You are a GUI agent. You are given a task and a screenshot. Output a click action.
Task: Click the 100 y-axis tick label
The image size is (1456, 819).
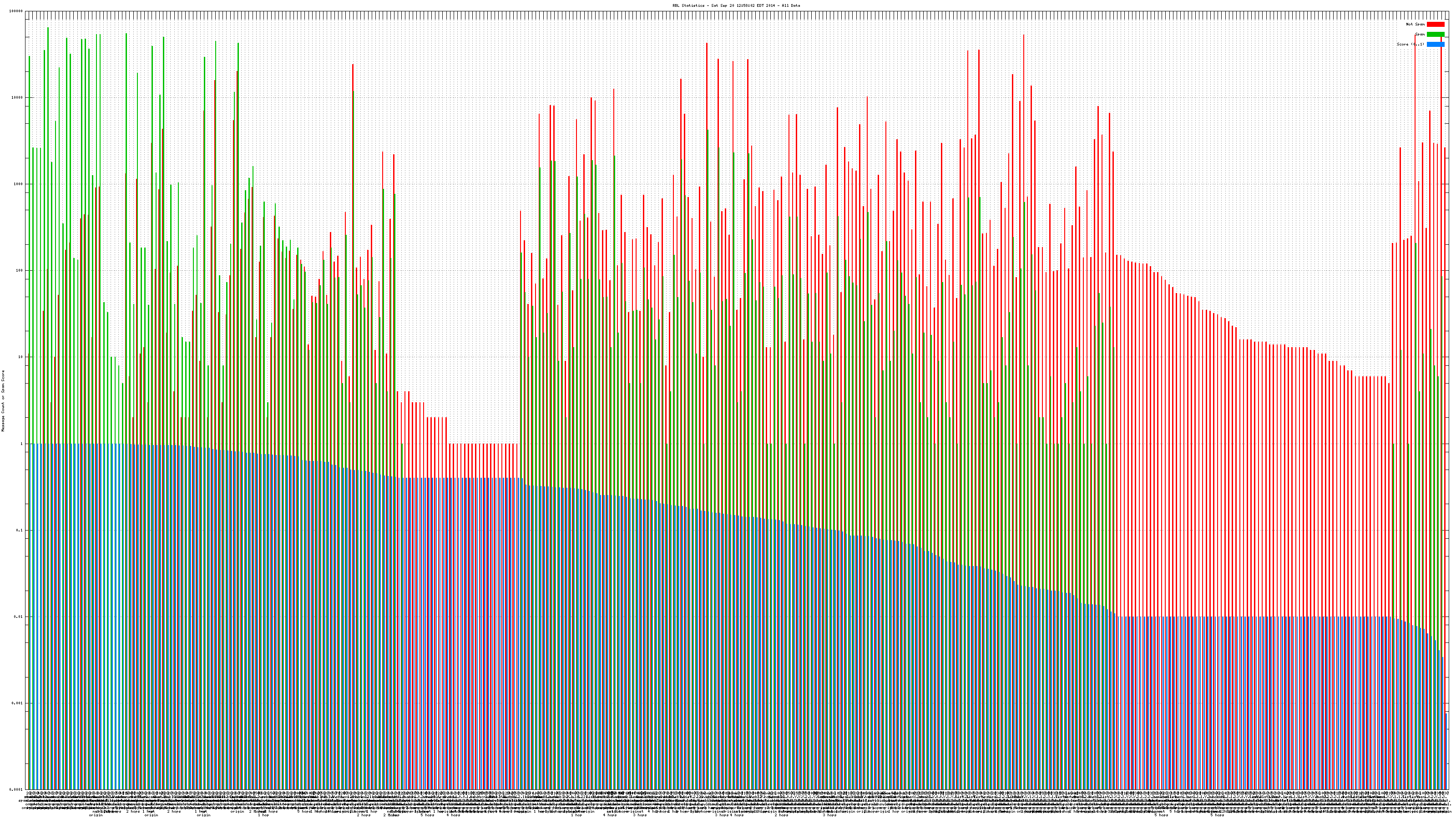[20, 271]
